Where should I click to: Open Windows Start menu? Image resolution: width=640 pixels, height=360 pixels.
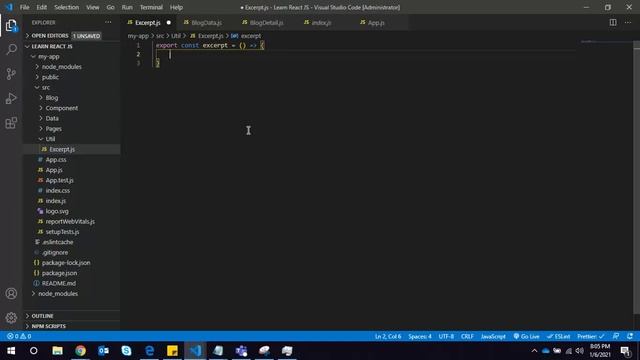(x=11, y=351)
